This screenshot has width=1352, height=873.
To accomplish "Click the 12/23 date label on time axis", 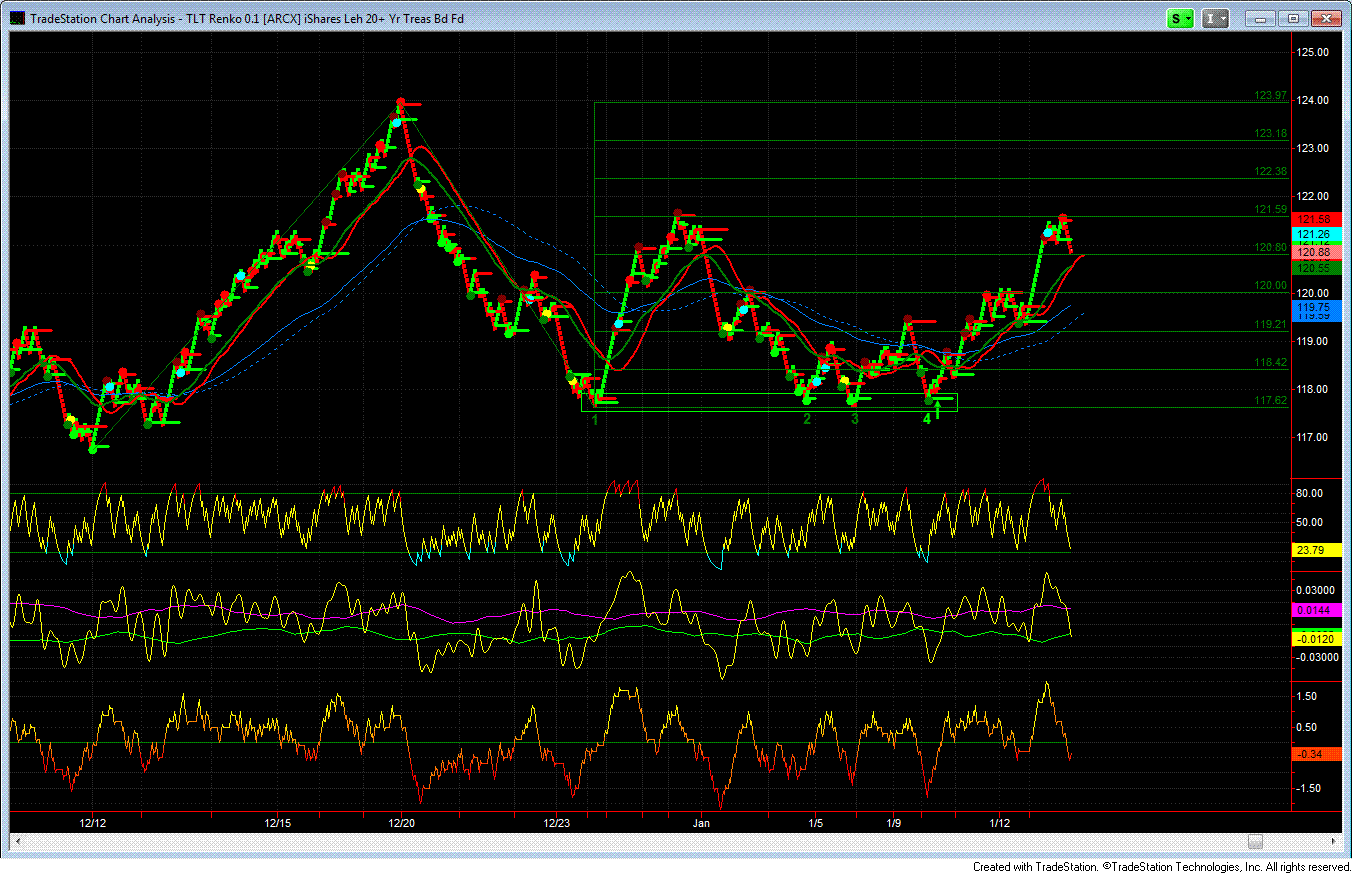I will coord(557,823).
